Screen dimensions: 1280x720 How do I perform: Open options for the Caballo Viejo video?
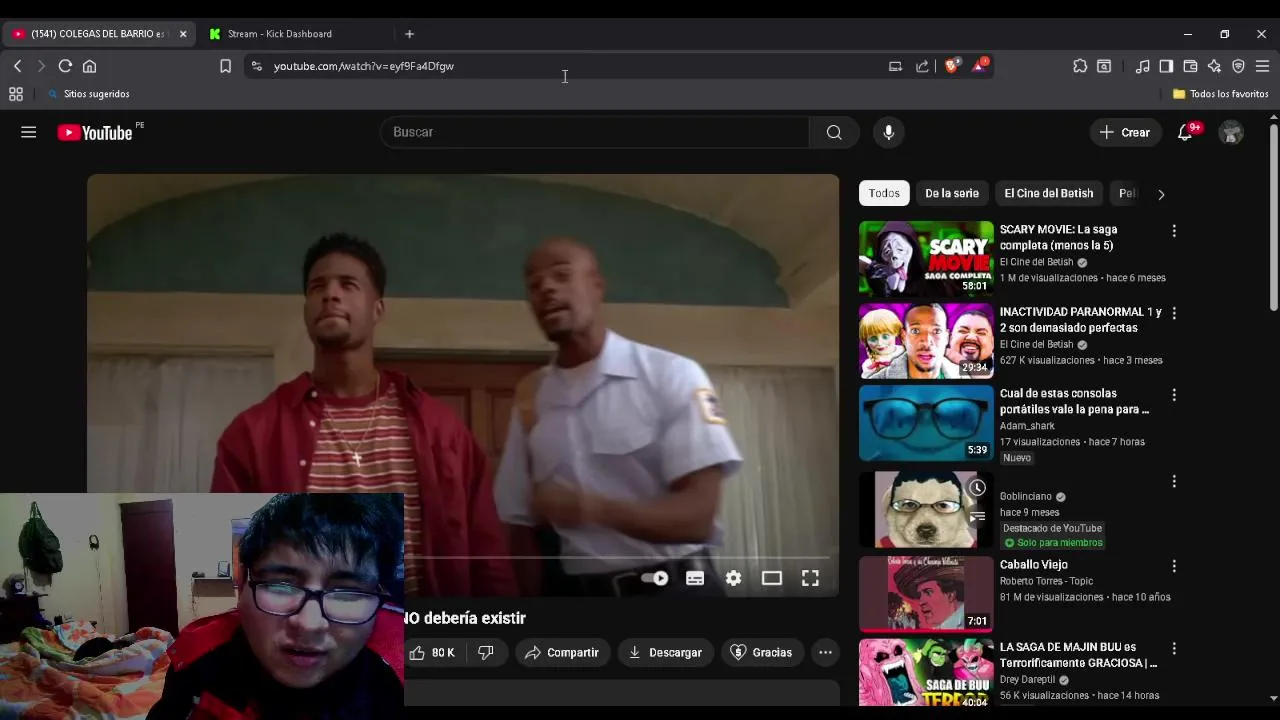pyautogui.click(x=1174, y=566)
